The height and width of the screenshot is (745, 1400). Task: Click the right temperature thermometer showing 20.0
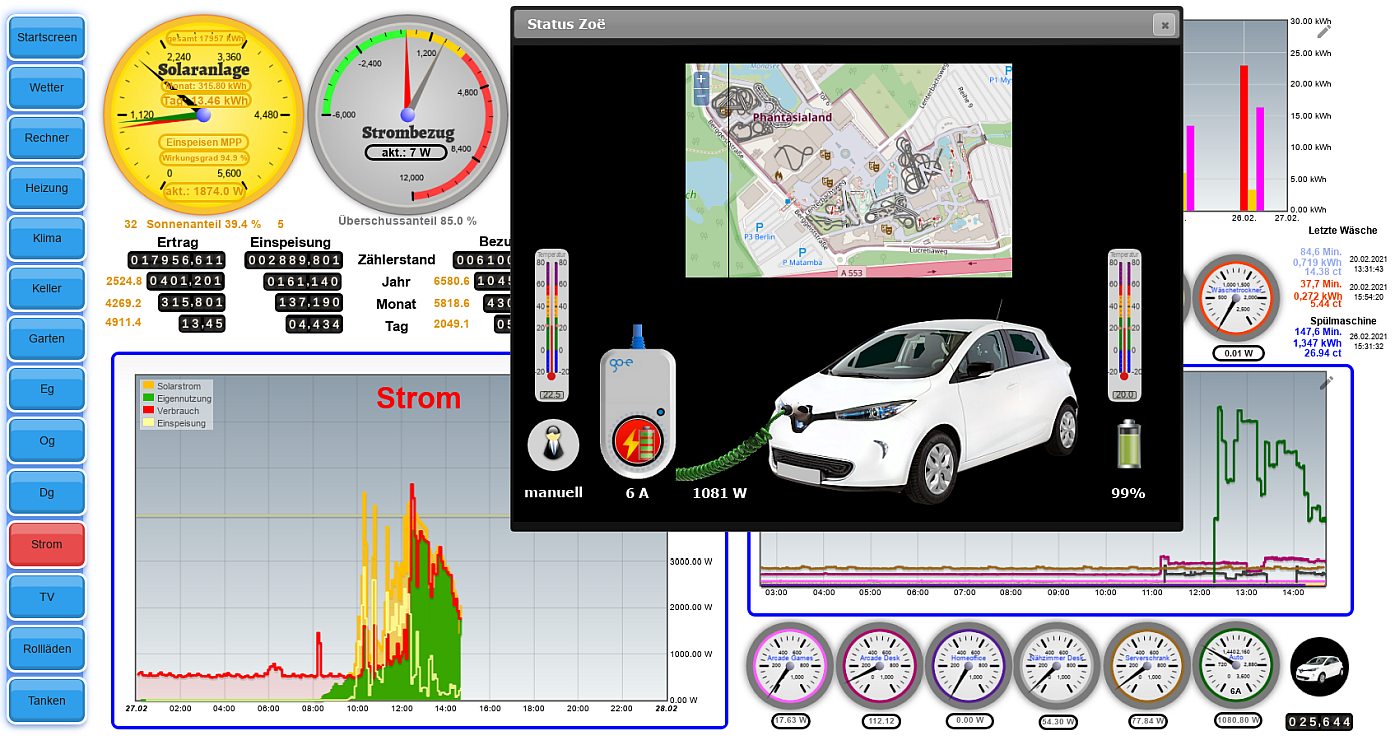pos(1124,324)
